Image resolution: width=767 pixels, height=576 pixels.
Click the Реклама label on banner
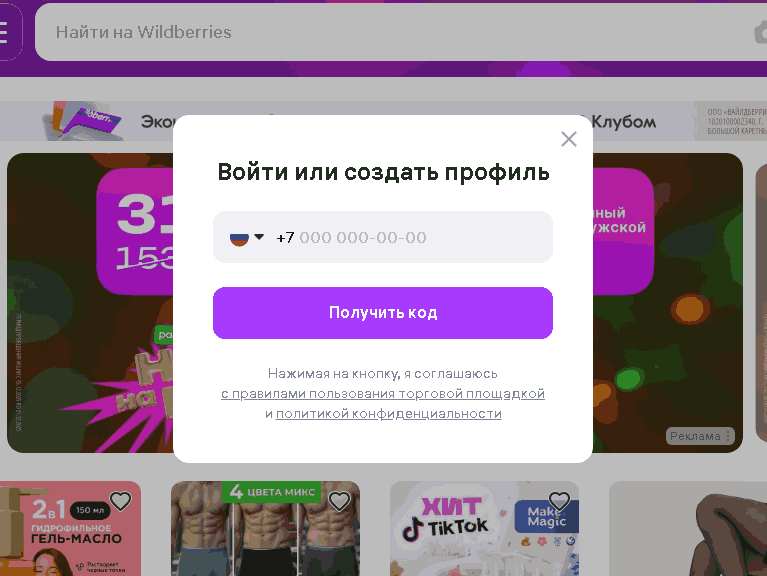pos(695,436)
